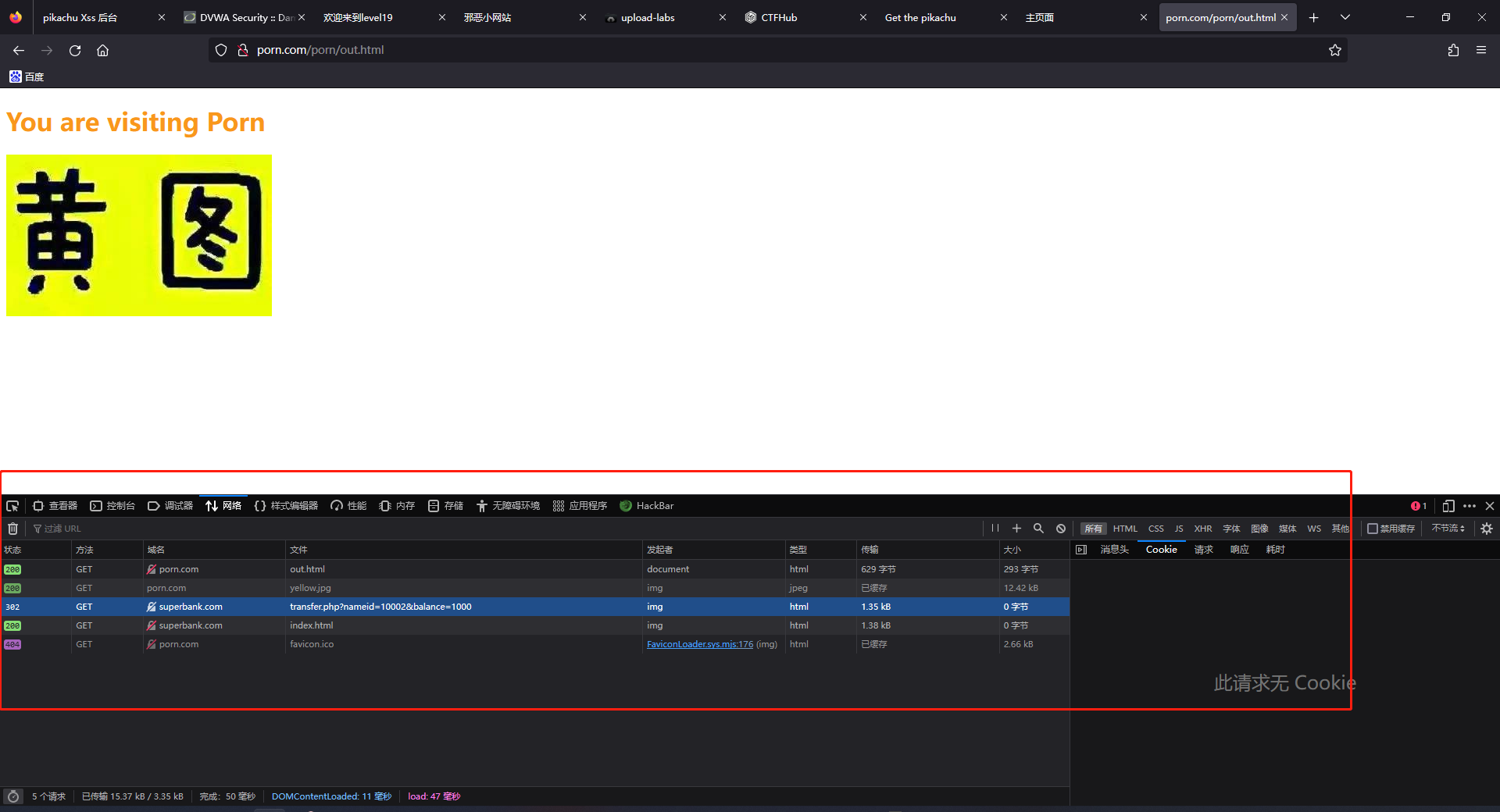The height and width of the screenshot is (812, 1500).
Task: Click tracking protection shield icon
Action: pos(221,50)
